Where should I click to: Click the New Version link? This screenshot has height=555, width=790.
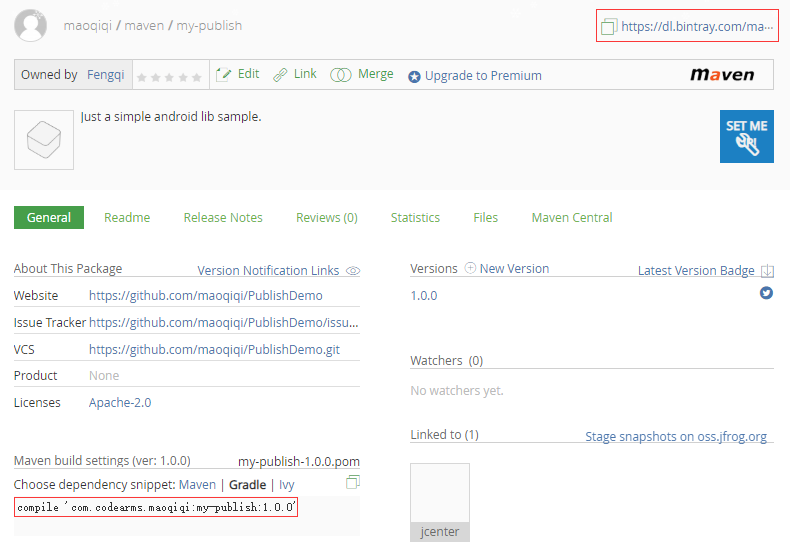tap(514, 268)
